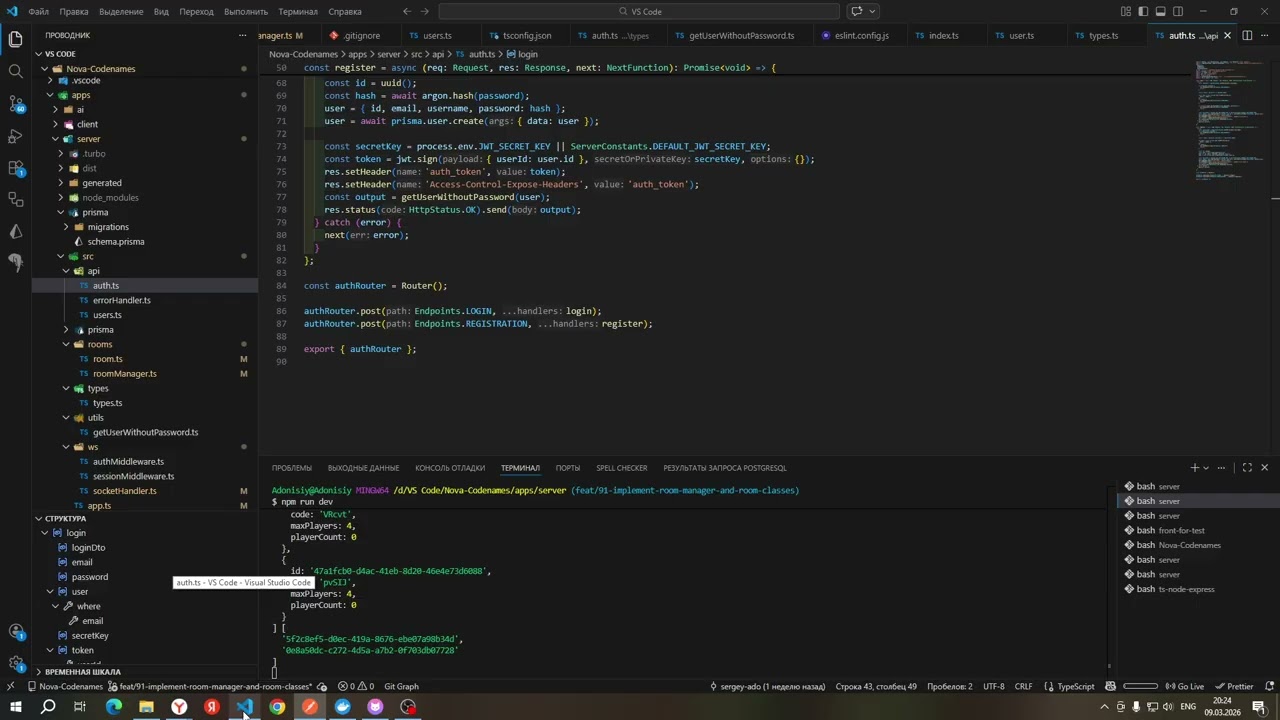Viewport: 1280px width, 720px height.
Task: Start Go Live server
Action: (x=1185, y=686)
